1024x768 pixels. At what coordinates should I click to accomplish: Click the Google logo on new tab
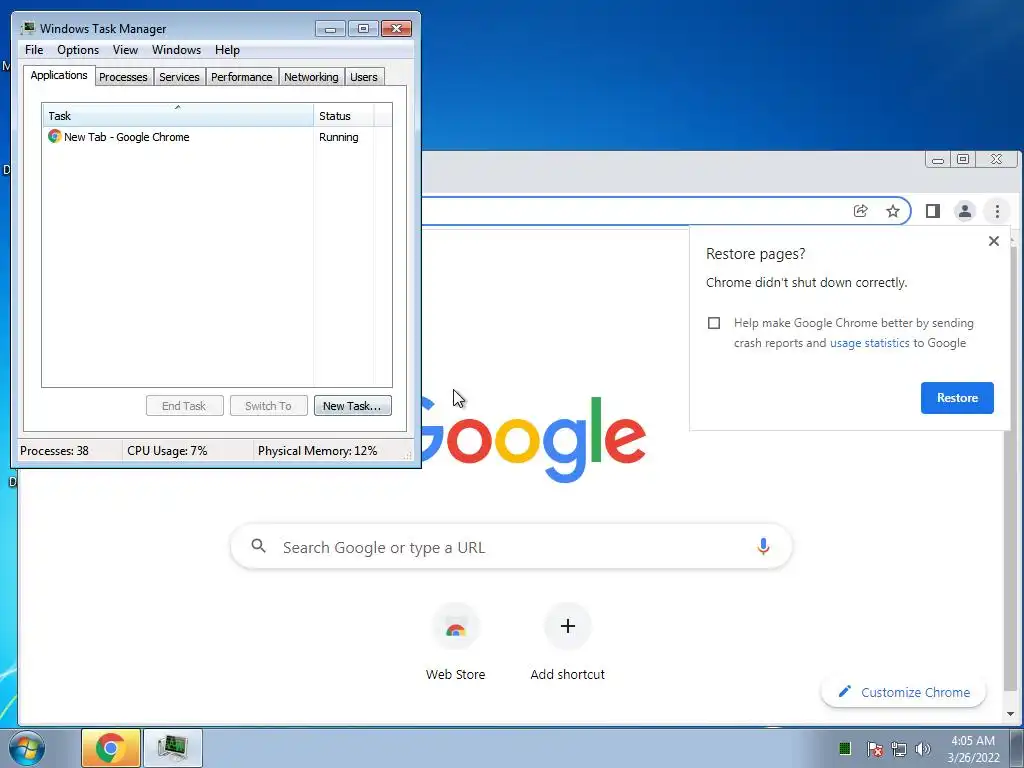click(x=534, y=440)
